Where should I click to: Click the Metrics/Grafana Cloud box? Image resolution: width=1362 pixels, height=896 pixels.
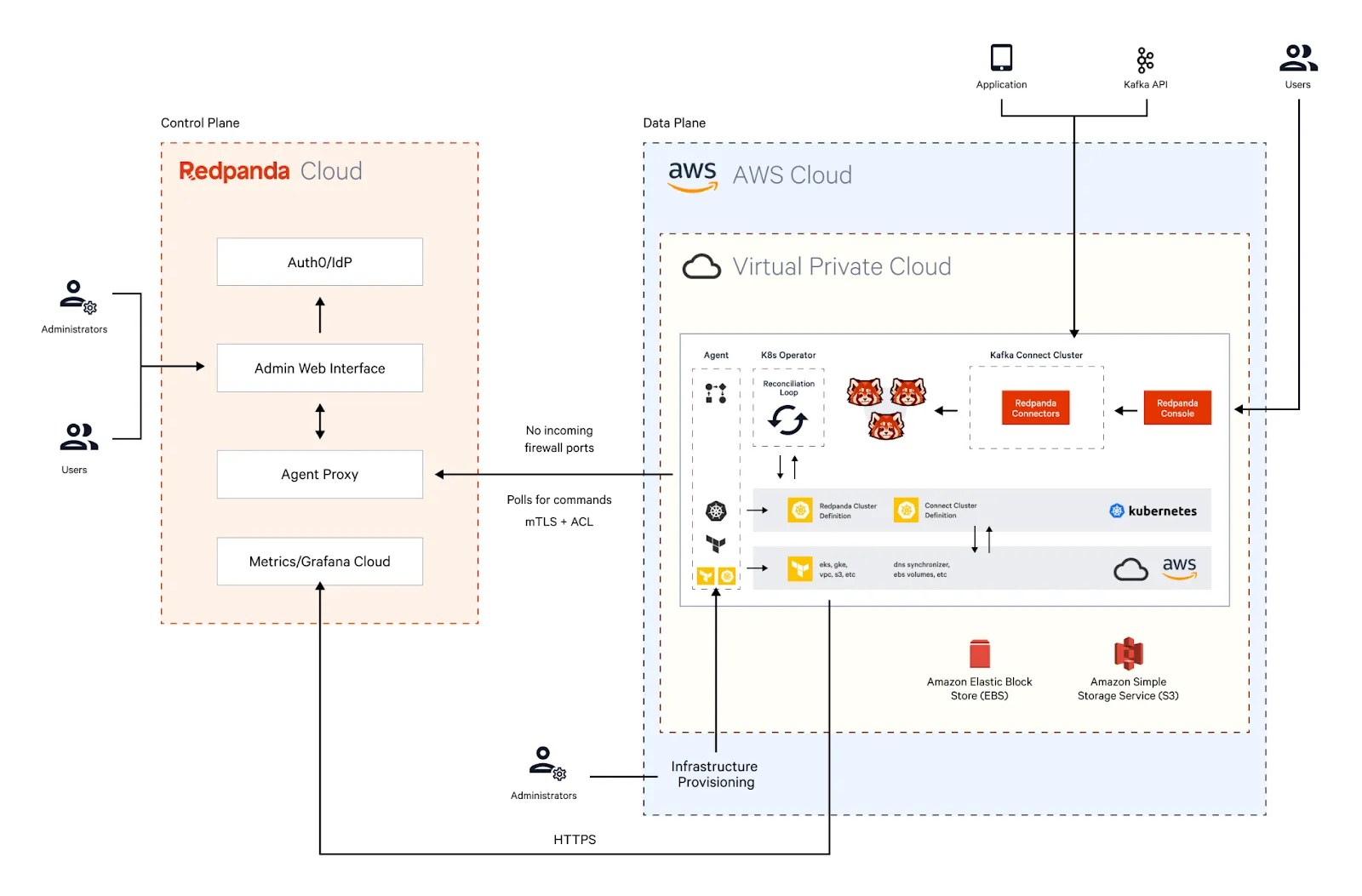point(319,562)
